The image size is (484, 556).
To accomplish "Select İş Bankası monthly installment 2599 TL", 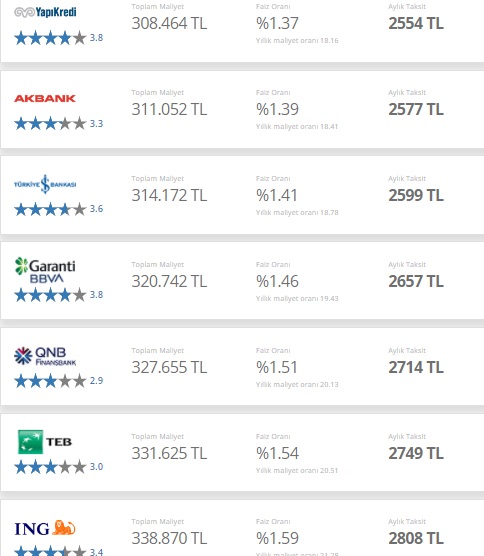I will tap(416, 195).
